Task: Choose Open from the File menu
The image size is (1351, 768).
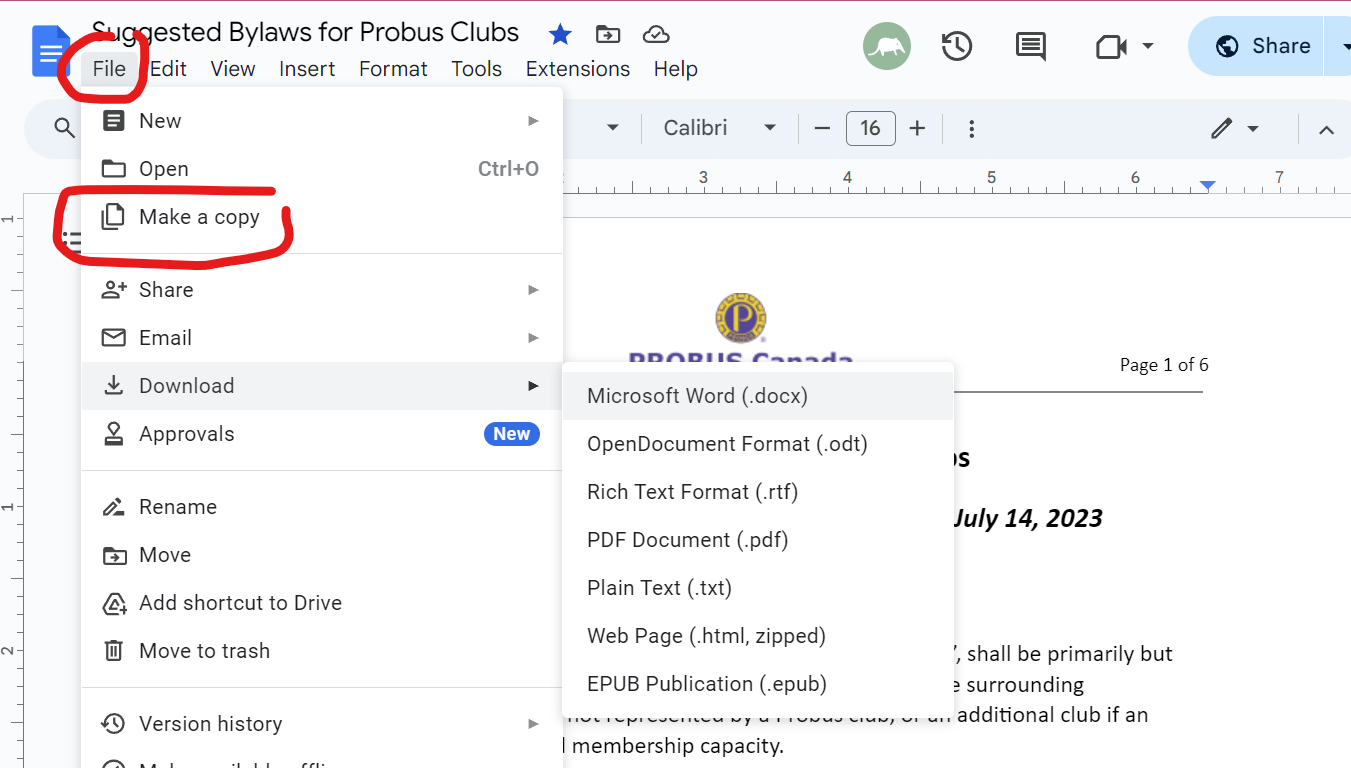Action: click(x=322, y=169)
